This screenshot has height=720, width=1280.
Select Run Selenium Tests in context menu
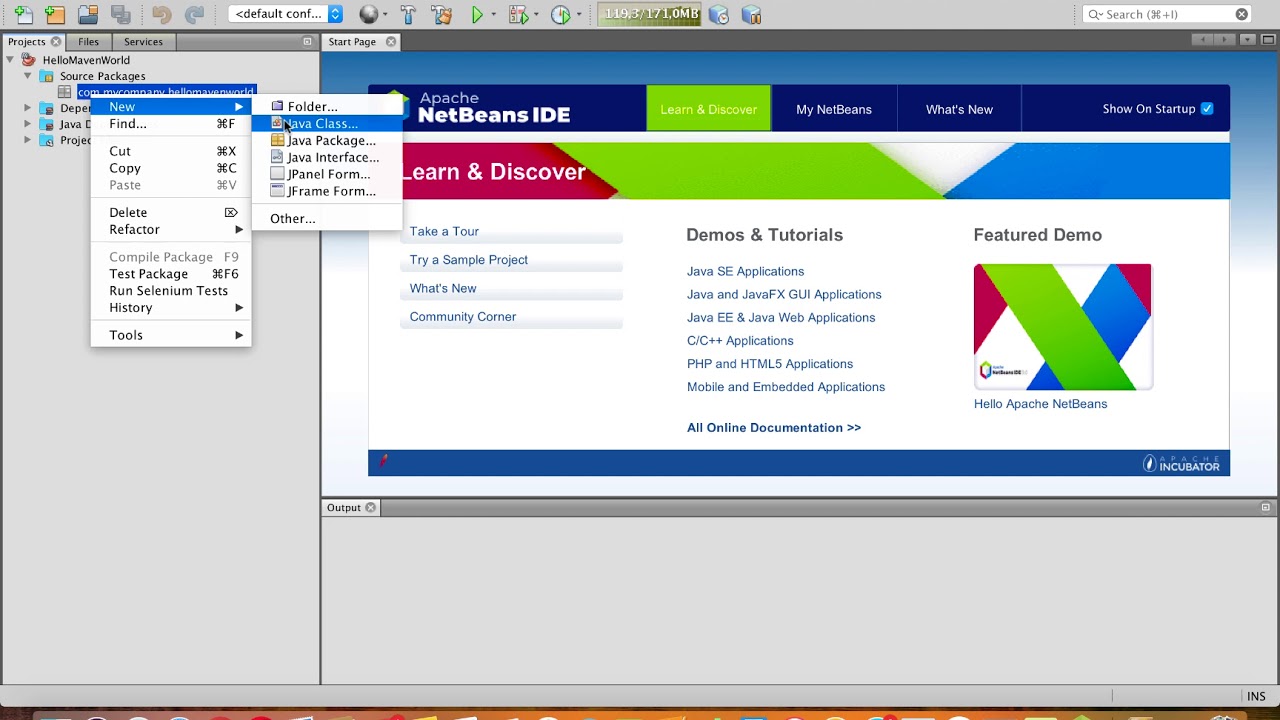coord(171,290)
